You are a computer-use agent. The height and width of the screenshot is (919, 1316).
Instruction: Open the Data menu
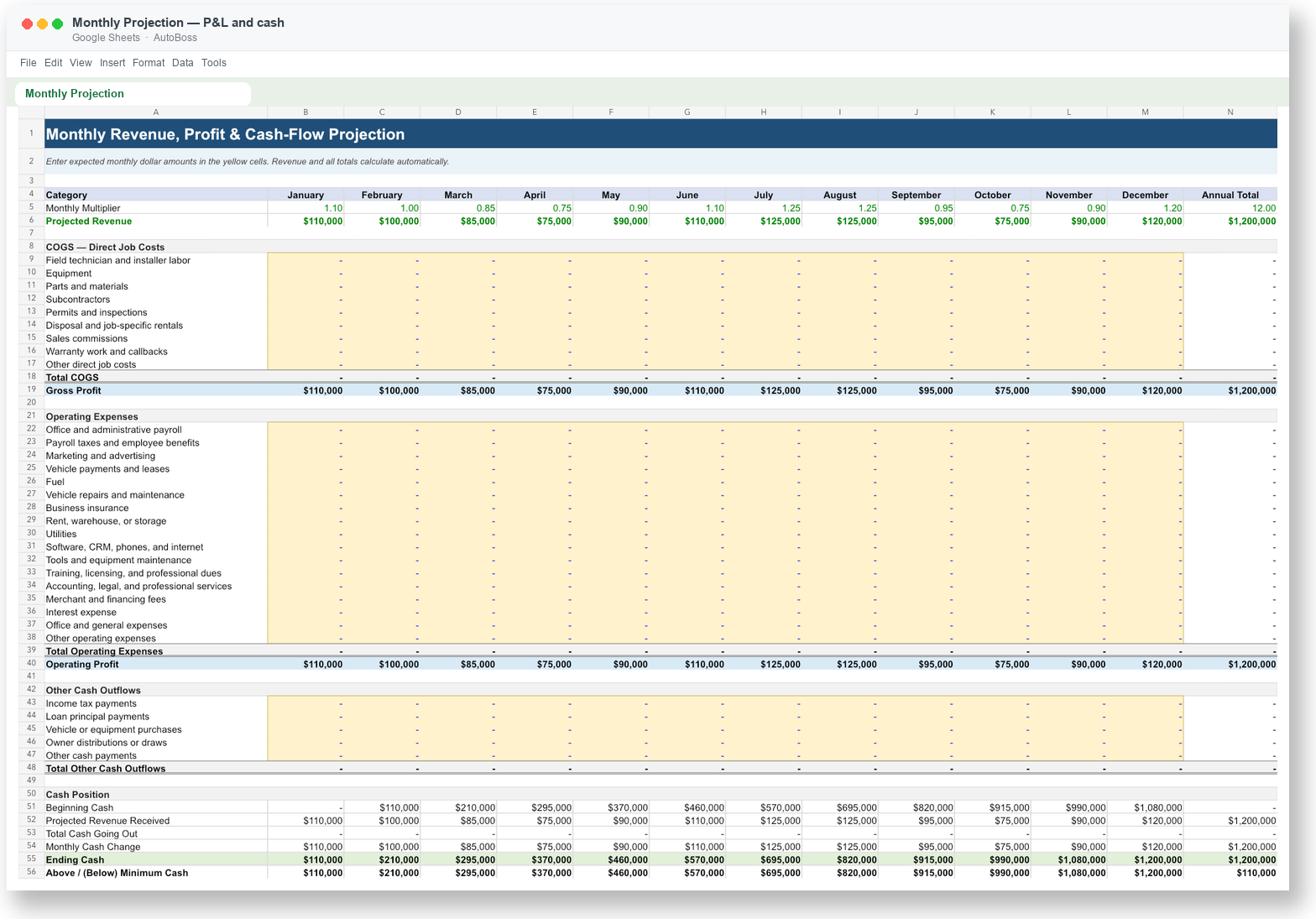[183, 63]
